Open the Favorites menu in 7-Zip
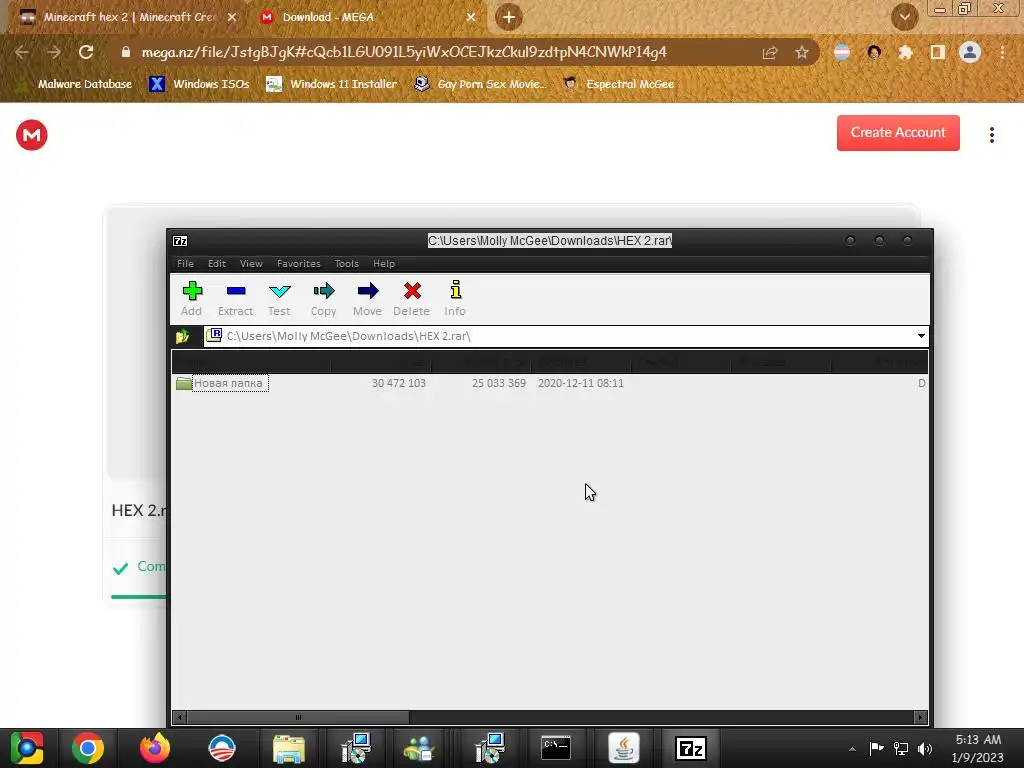 [x=298, y=264]
